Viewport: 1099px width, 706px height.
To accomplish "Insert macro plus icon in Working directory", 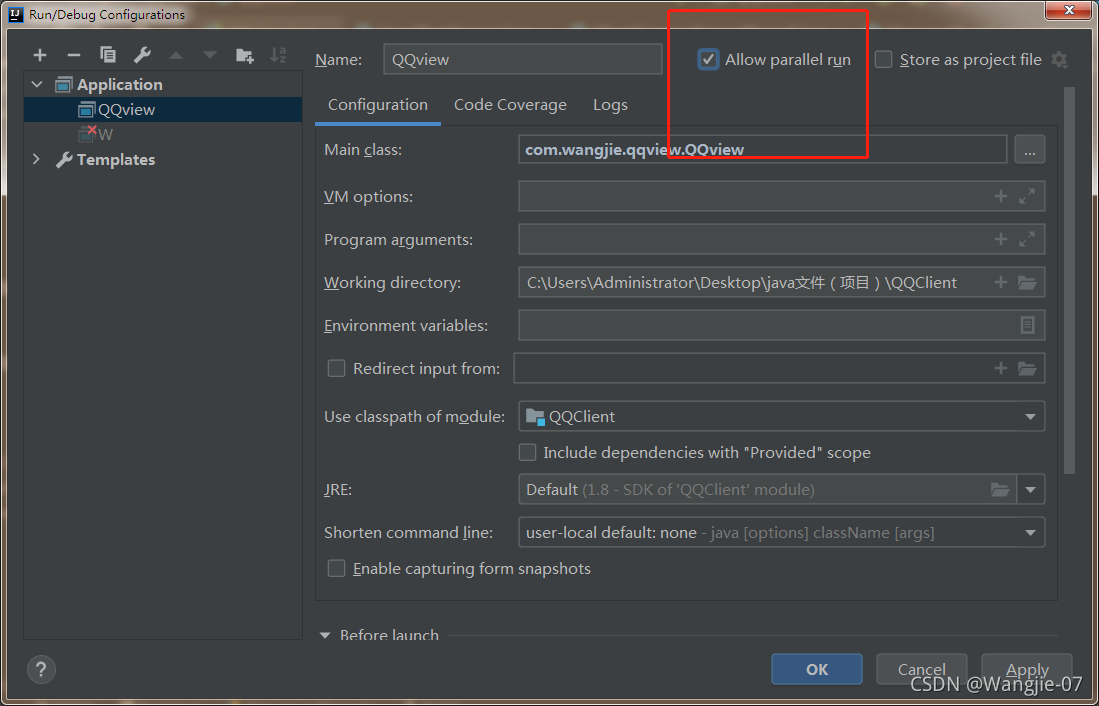I will coord(1001,283).
